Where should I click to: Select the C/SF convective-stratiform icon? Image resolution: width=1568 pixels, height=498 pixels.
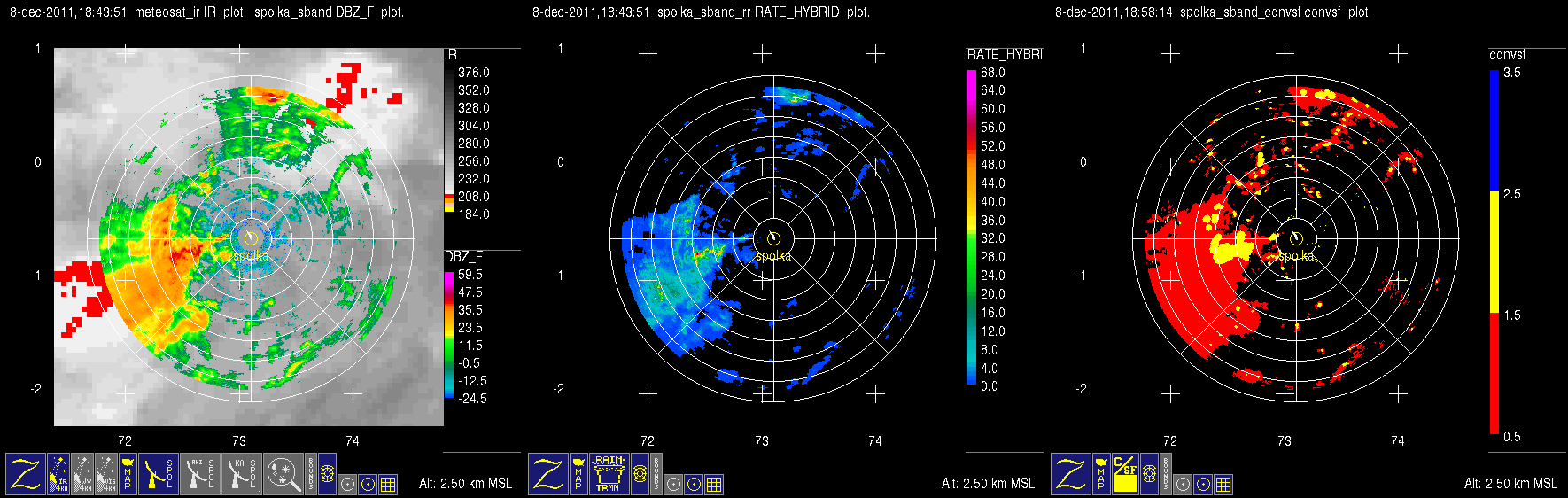1125,474
